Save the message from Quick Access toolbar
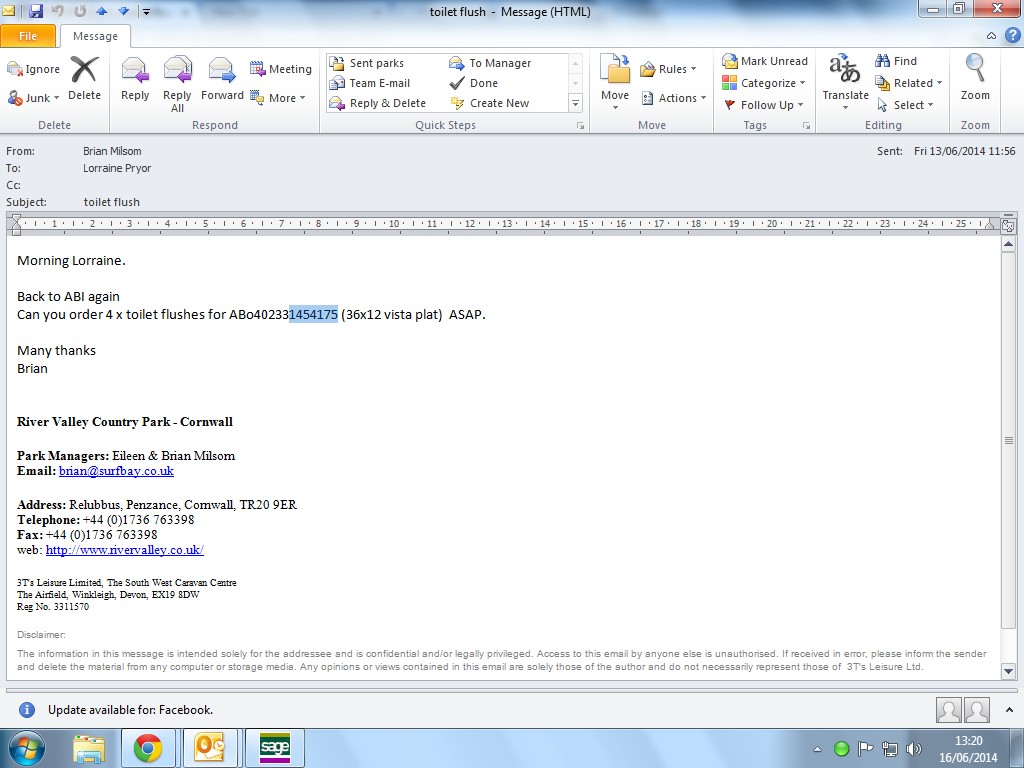The height and width of the screenshot is (768, 1024). click(36, 11)
